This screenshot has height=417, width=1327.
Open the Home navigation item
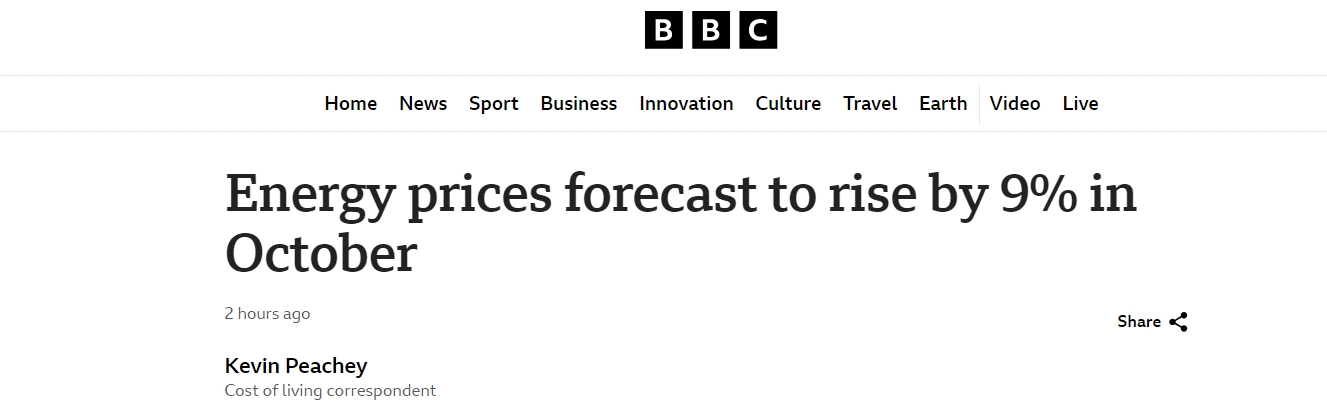point(351,104)
